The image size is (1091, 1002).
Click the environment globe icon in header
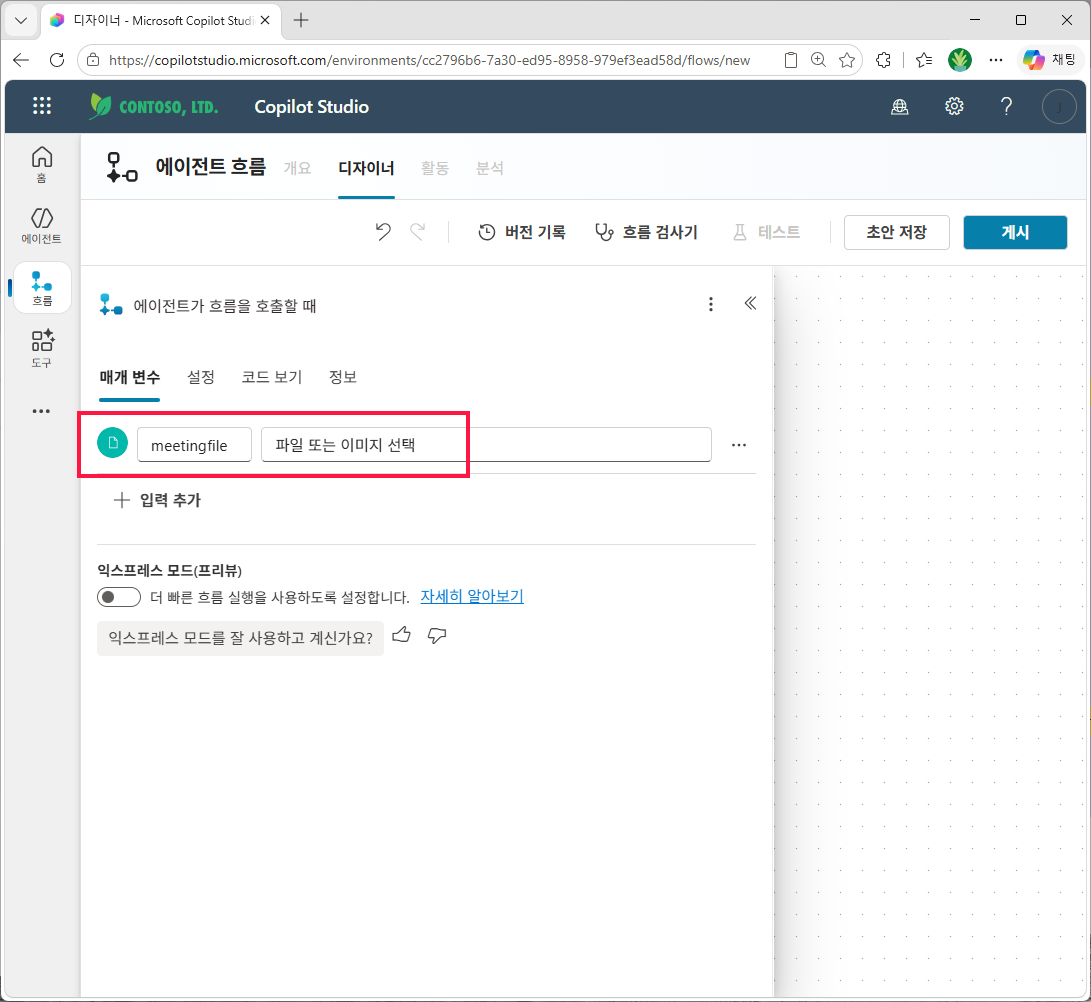900,106
